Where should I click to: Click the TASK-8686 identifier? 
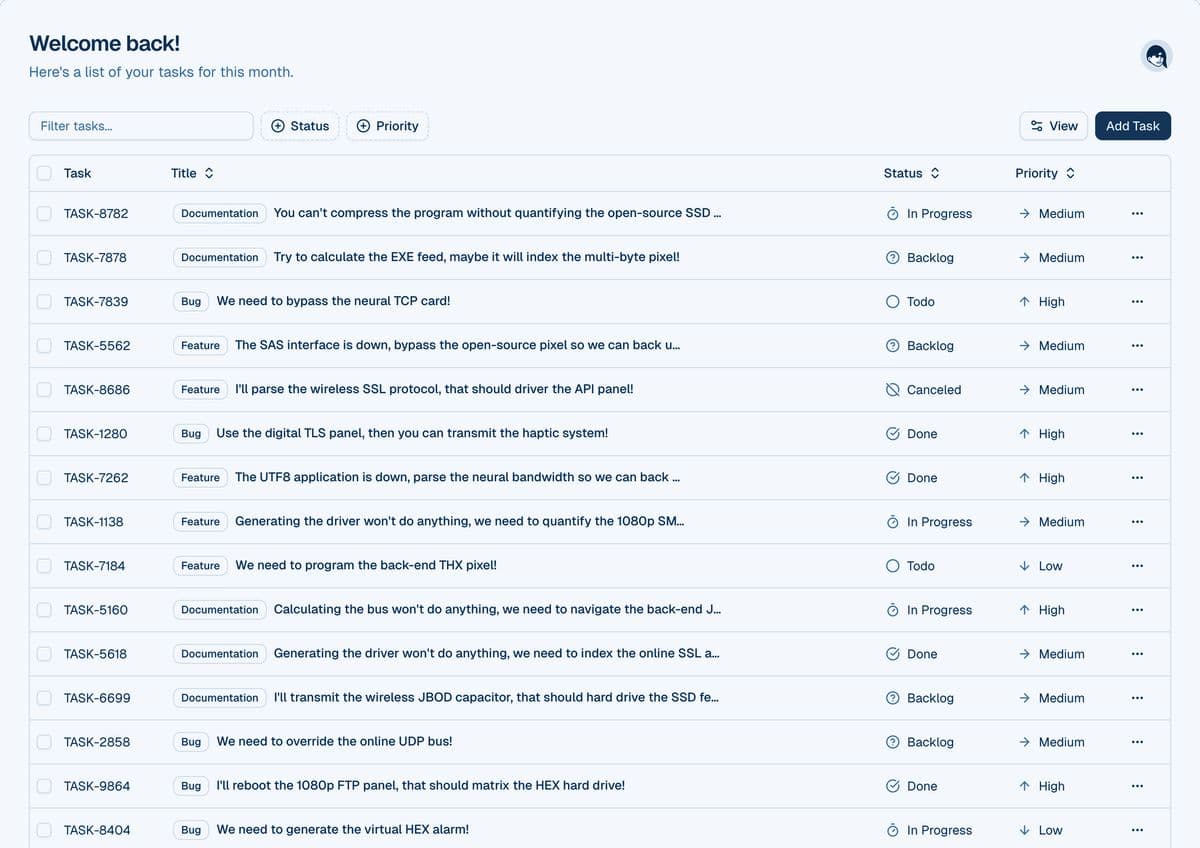coord(97,389)
